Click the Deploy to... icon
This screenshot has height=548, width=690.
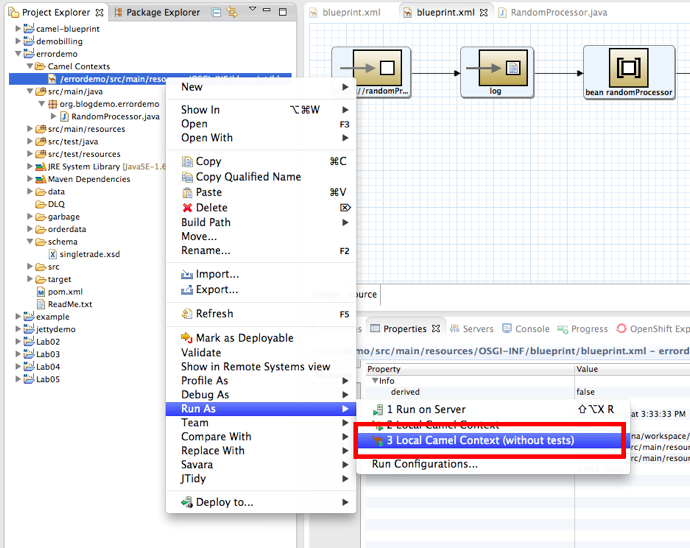(187, 502)
